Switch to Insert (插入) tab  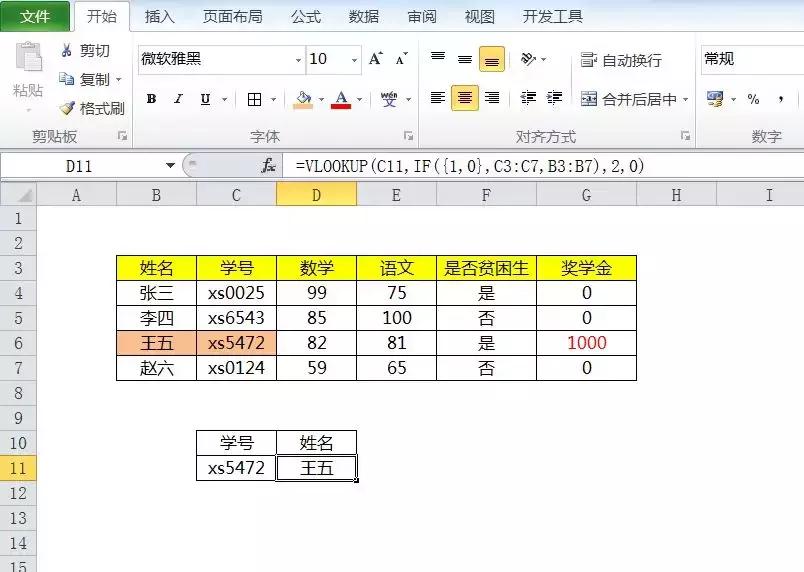(x=159, y=16)
